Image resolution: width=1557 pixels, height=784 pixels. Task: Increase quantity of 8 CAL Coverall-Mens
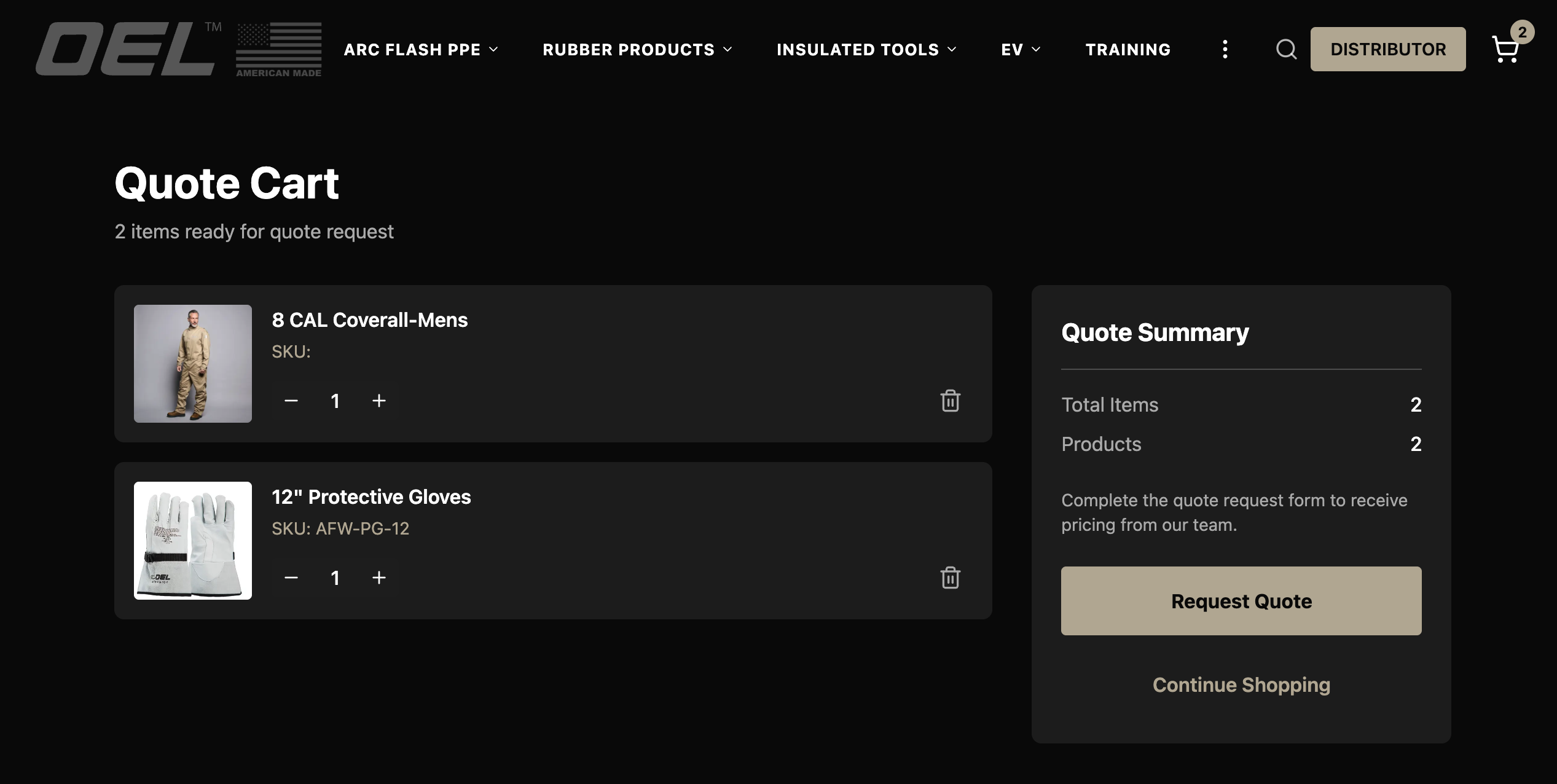point(379,401)
